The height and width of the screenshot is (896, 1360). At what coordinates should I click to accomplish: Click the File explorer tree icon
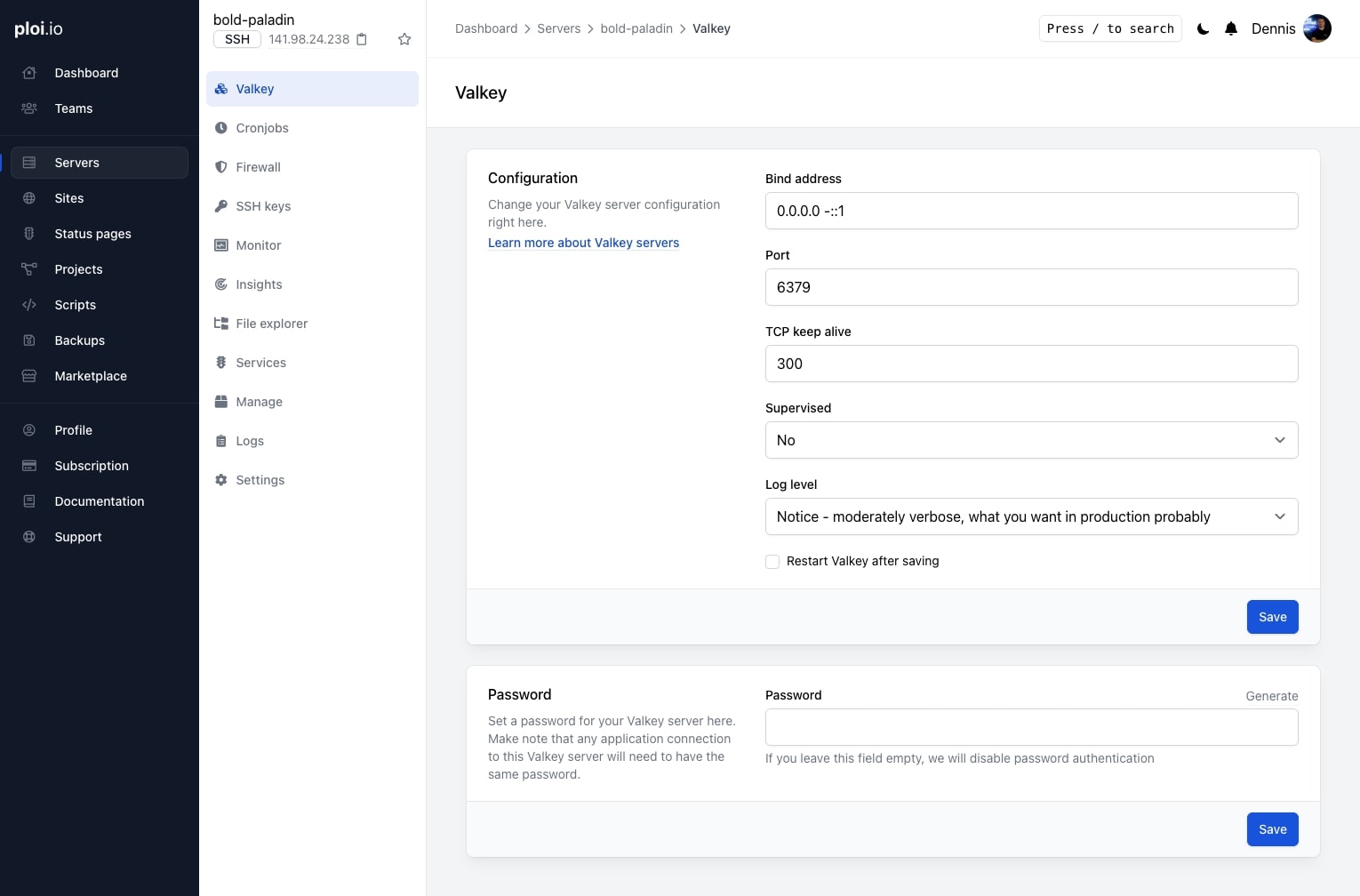221,324
